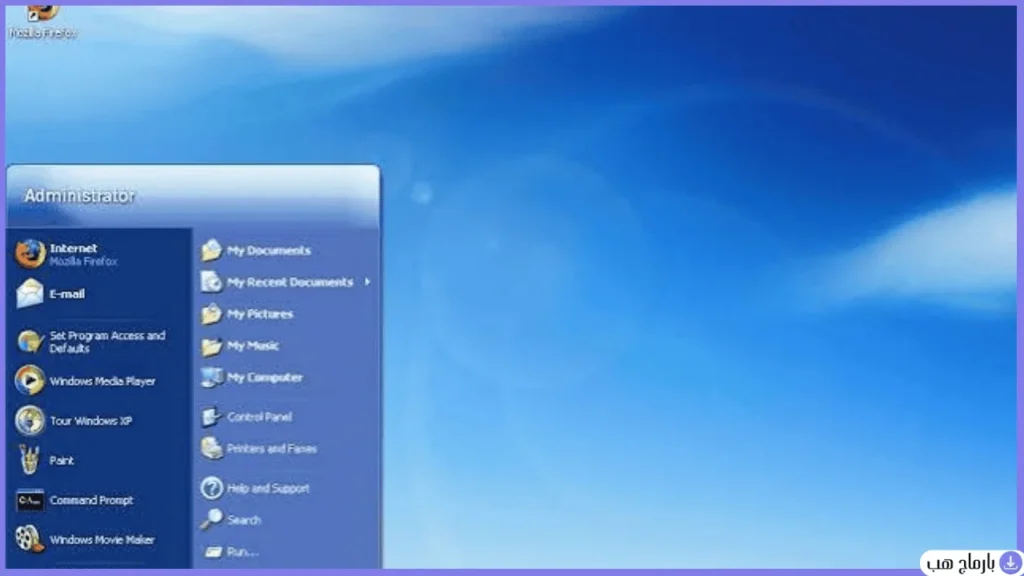Choose the Tour Windows XP label

(x=91, y=421)
